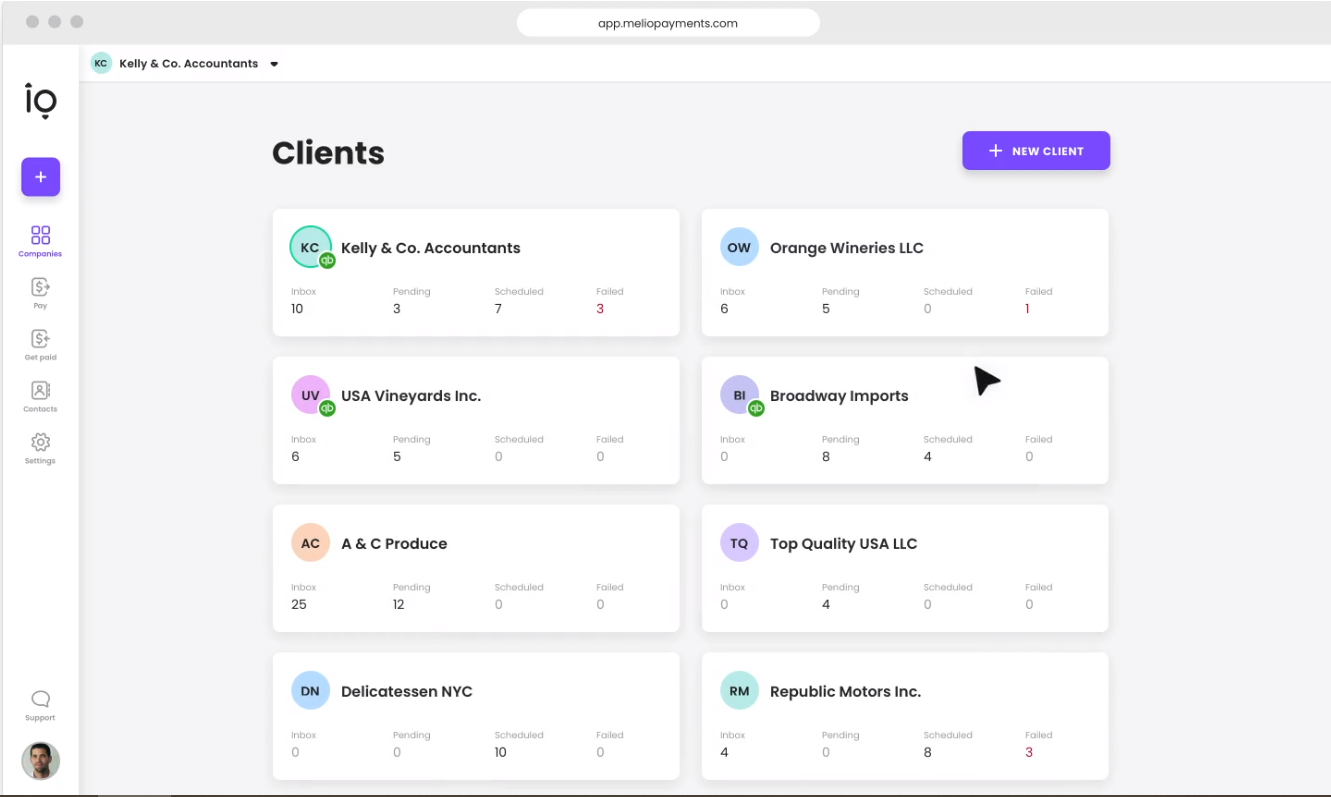1331x797 pixels.
Task: Open the Pay section
Action: tap(40, 293)
